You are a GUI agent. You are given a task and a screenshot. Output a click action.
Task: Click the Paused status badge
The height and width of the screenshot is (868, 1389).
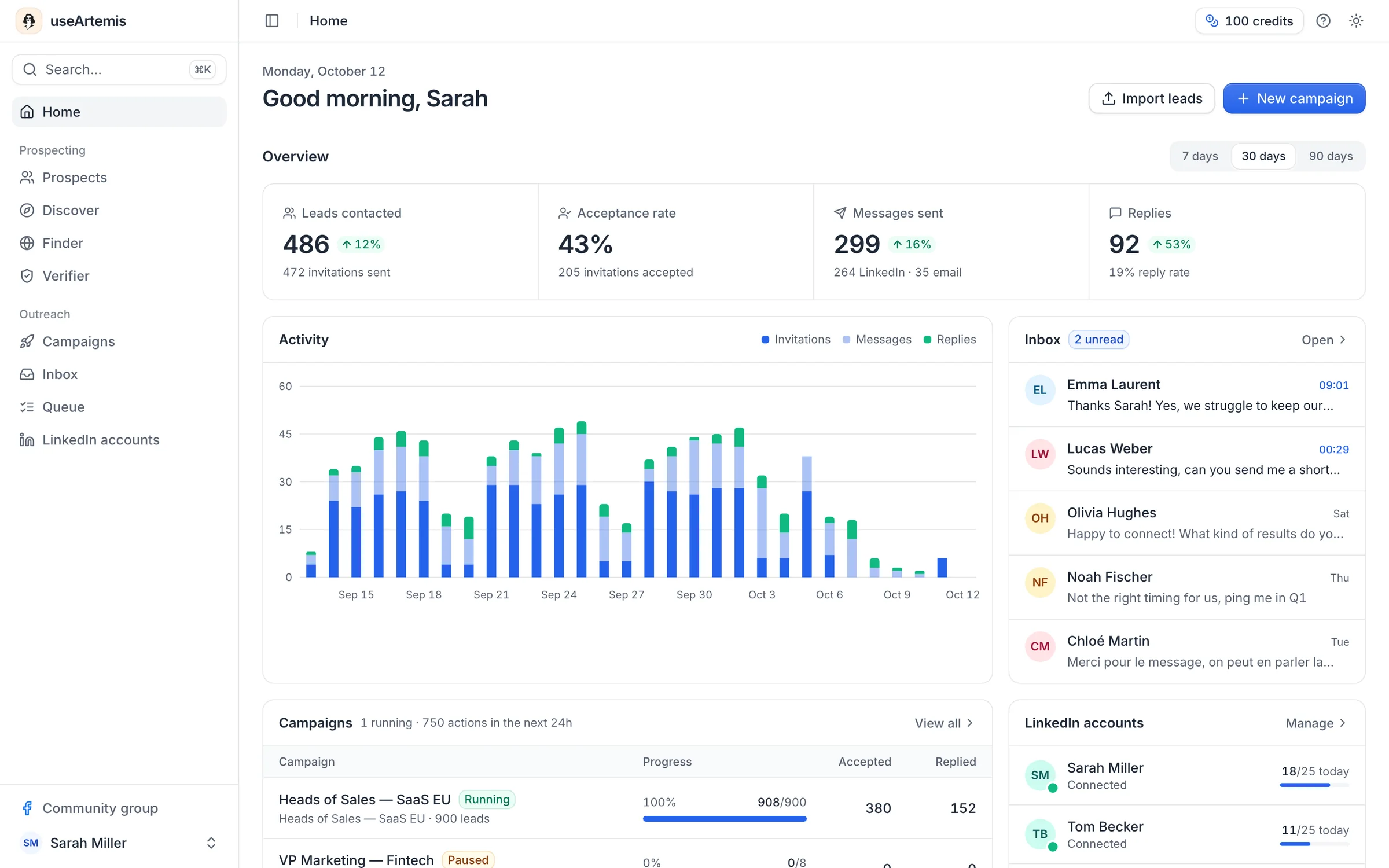(x=468, y=860)
